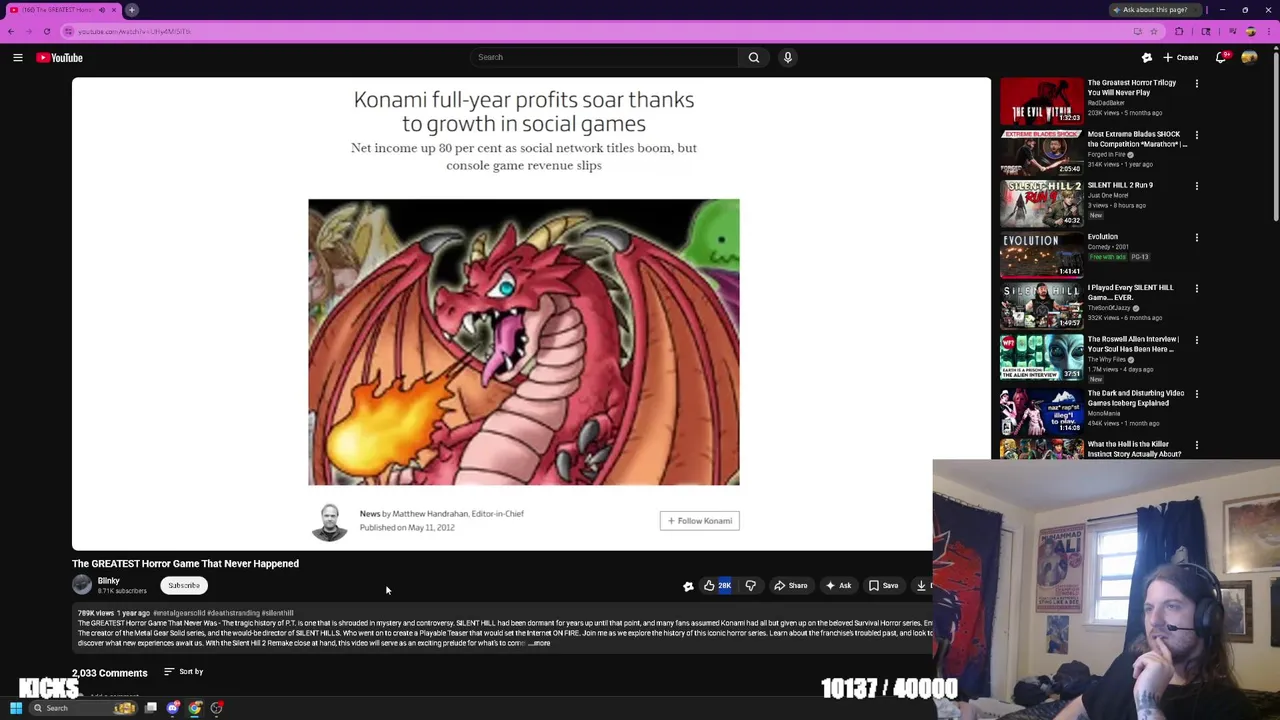This screenshot has height=720, width=1280.
Task: Reload the browser page
Action: click(47, 31)
